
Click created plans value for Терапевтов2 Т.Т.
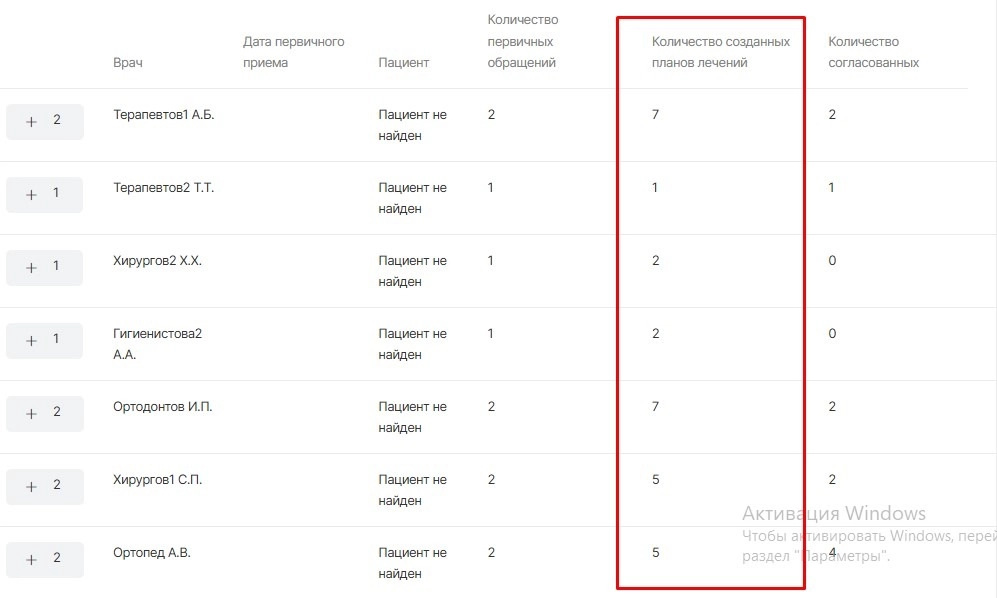point(655,188)
